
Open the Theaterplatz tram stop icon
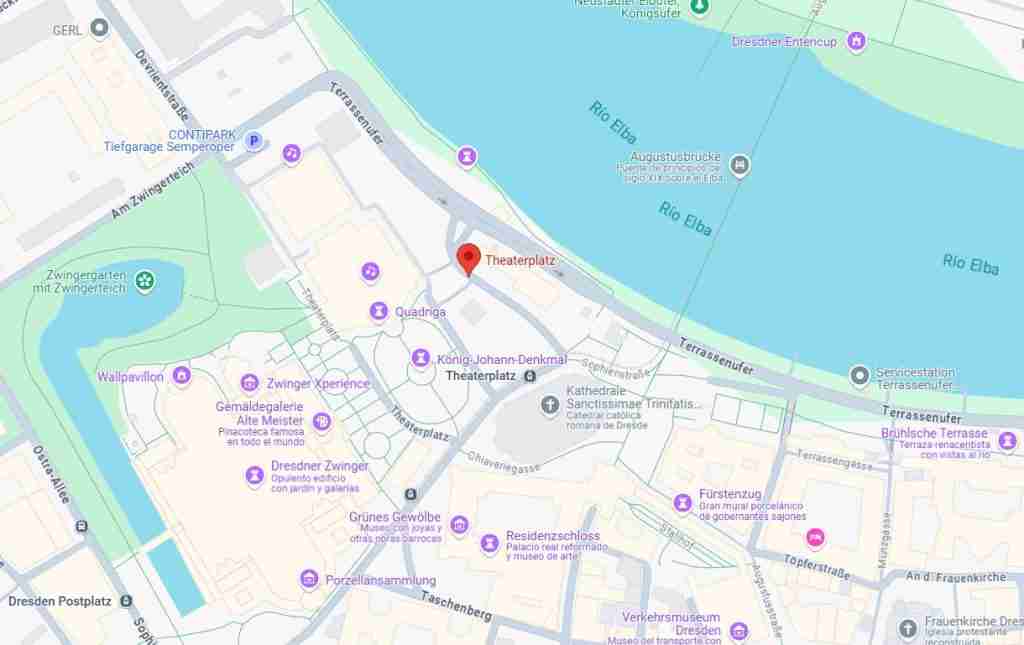click(530, 376)
